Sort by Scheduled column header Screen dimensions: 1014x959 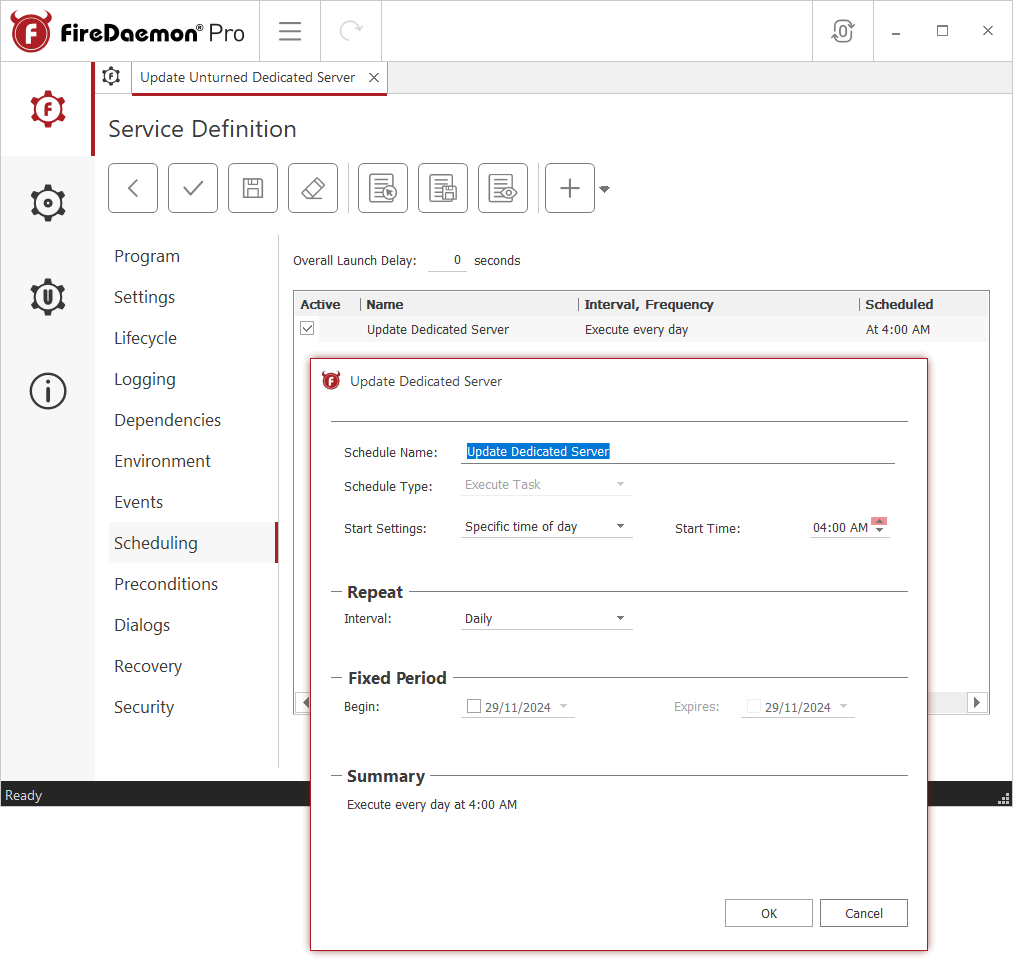[x=924, y=305]
